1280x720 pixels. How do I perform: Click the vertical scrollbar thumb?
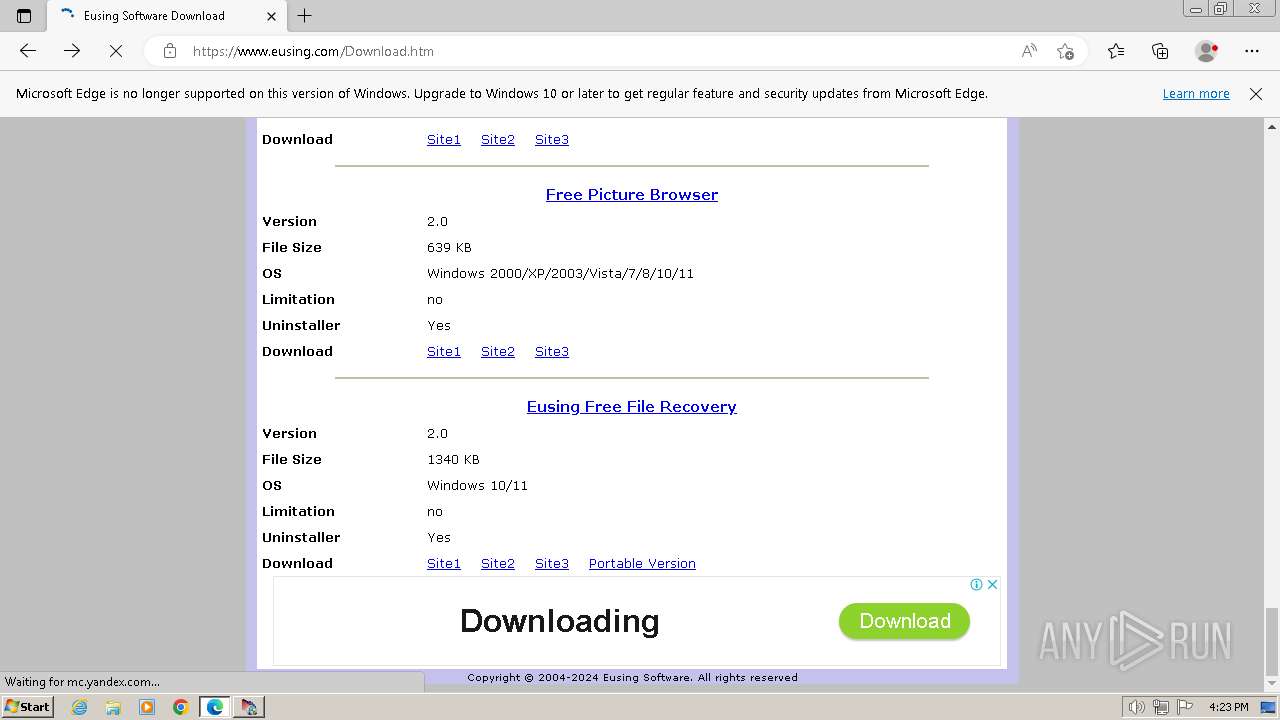tap(1272, 640)
